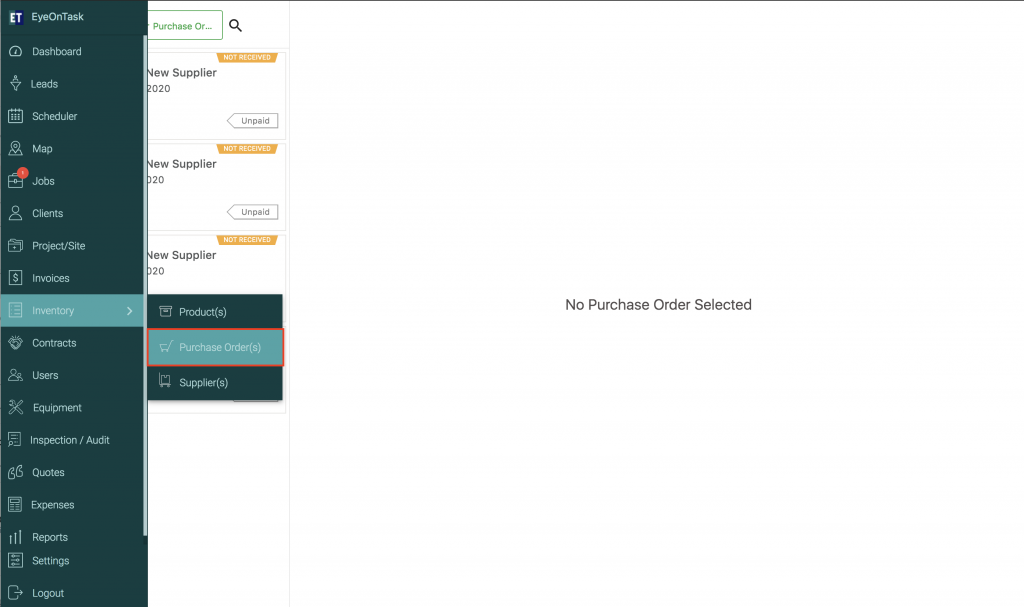Viewport: 1024px width, 607px height.
Task: Click the Inventory list icon
Action: (x=16, y=310)
